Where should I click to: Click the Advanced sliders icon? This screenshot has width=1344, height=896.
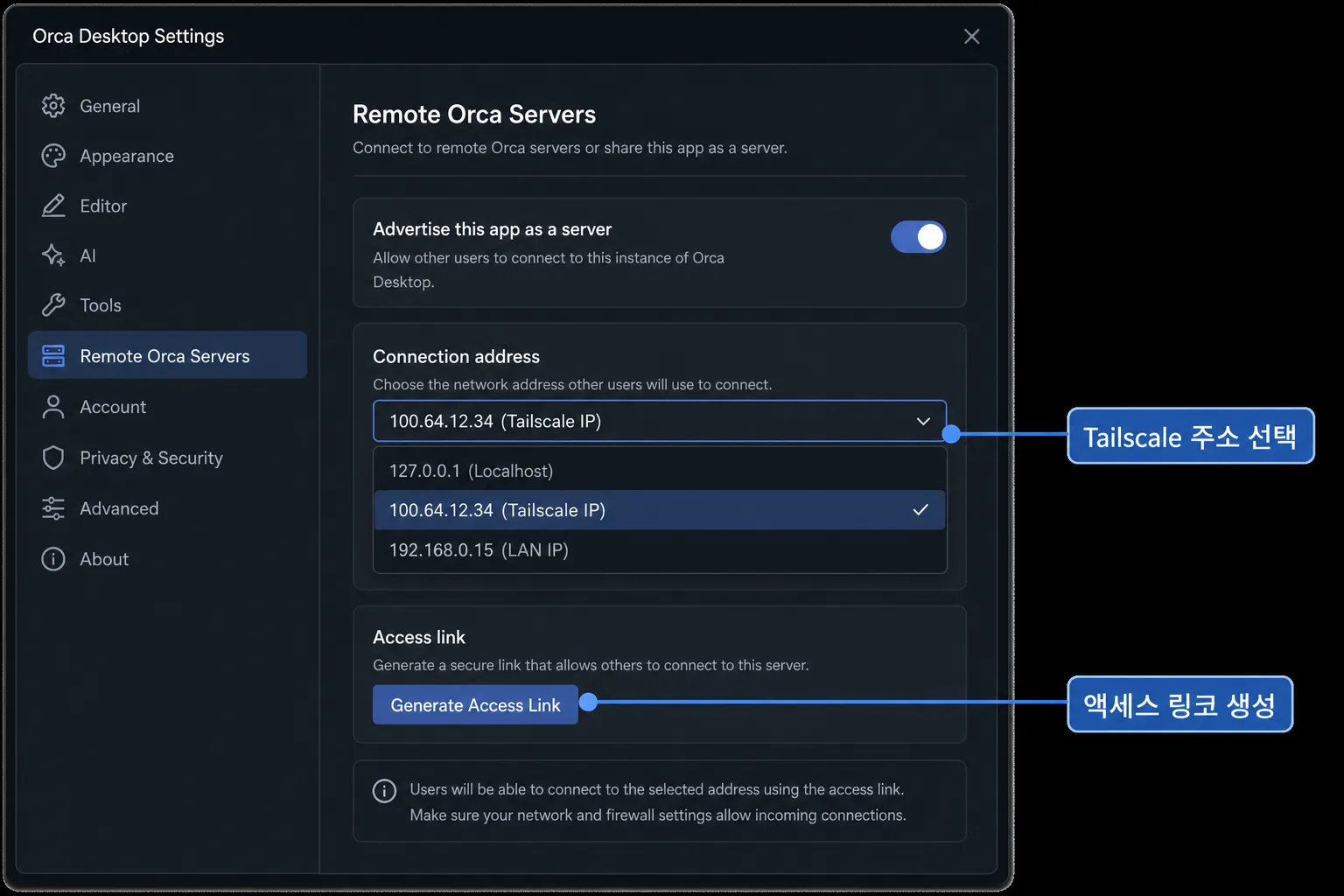[53, 508]
